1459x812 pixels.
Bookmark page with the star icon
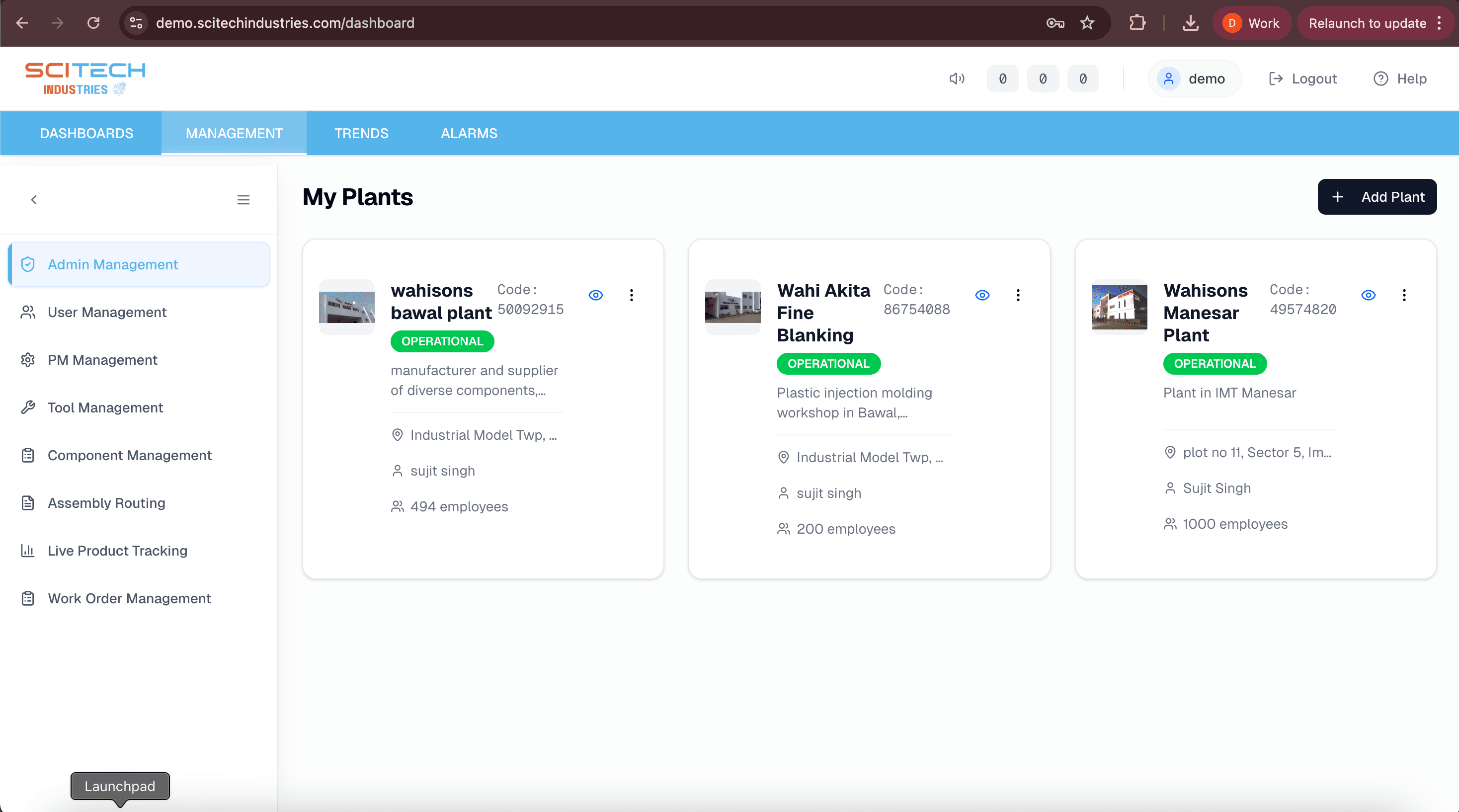(1087, 23)
